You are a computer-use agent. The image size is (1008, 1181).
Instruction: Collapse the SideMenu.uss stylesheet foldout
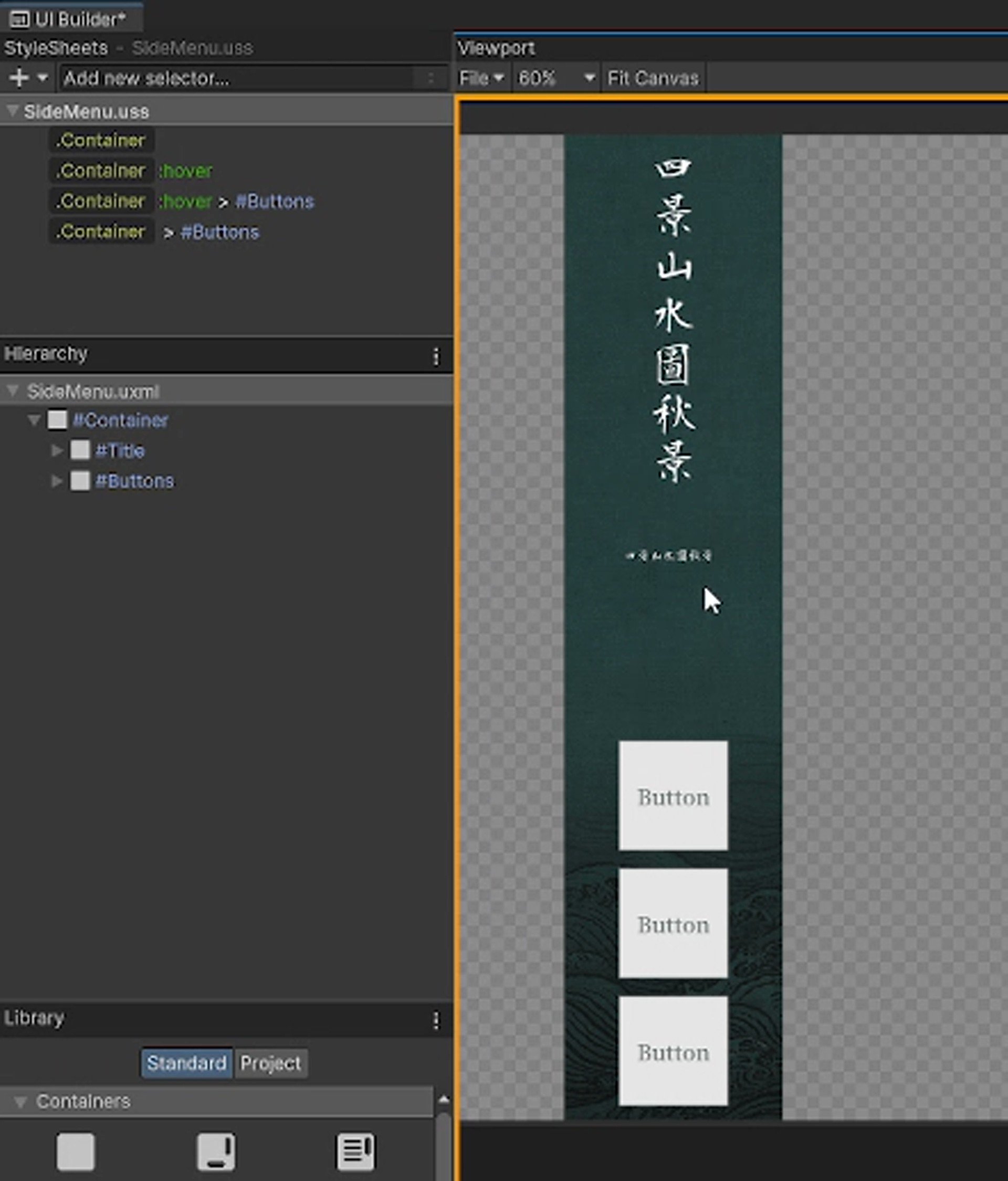[12, 111]
